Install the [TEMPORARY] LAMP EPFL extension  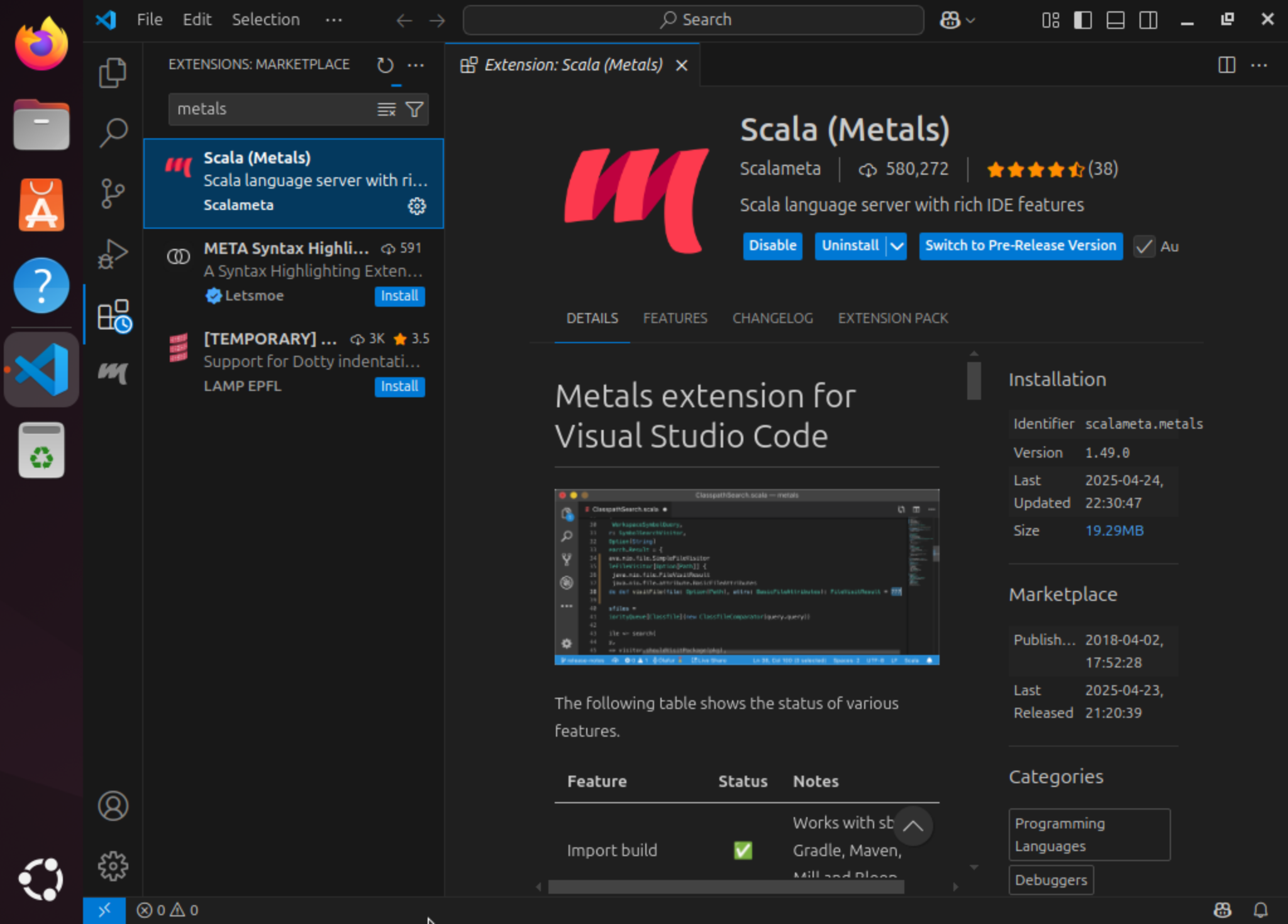399,387
